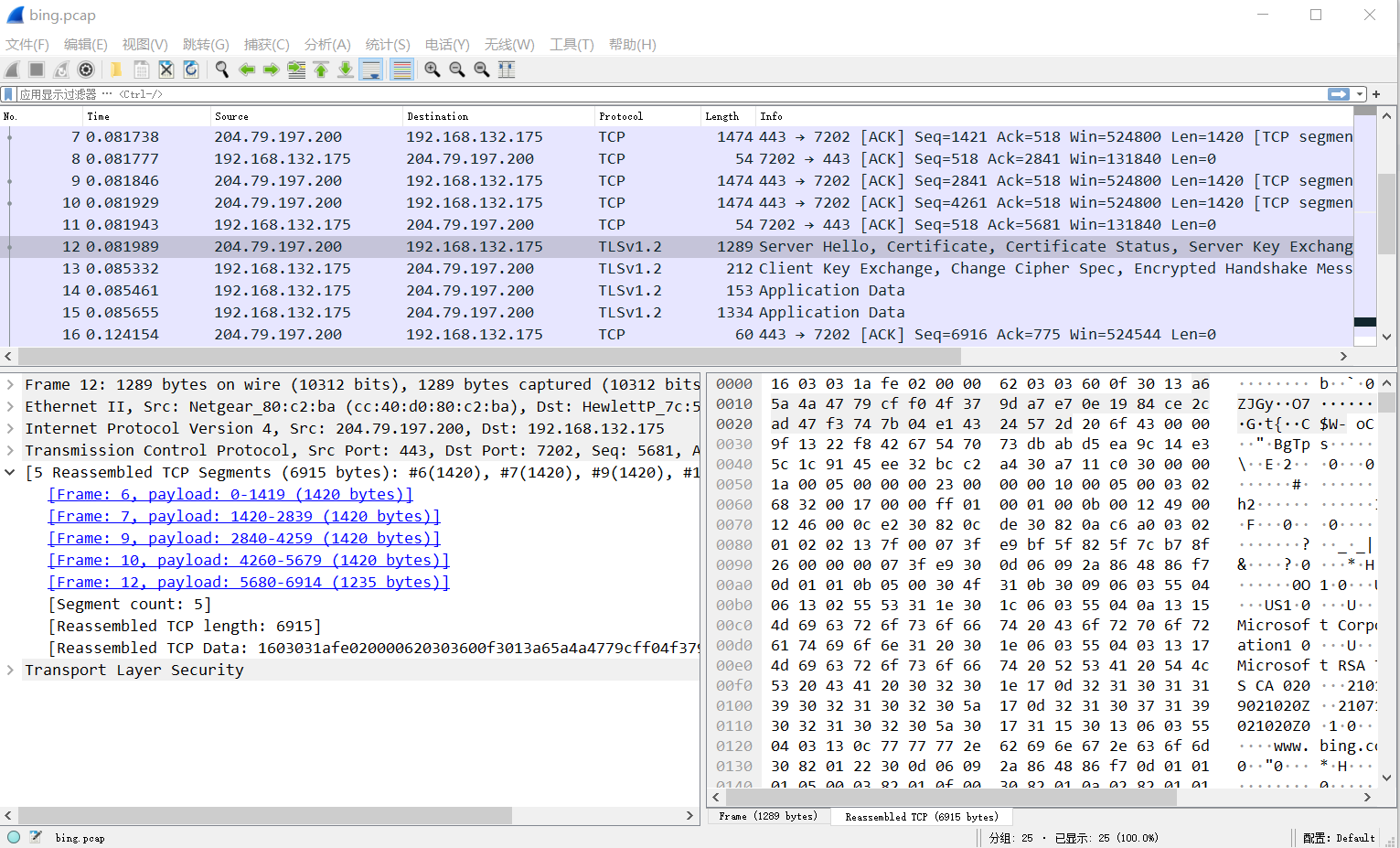
Task: Expand Ethernet II protocol details
Action: click(10, 407)
